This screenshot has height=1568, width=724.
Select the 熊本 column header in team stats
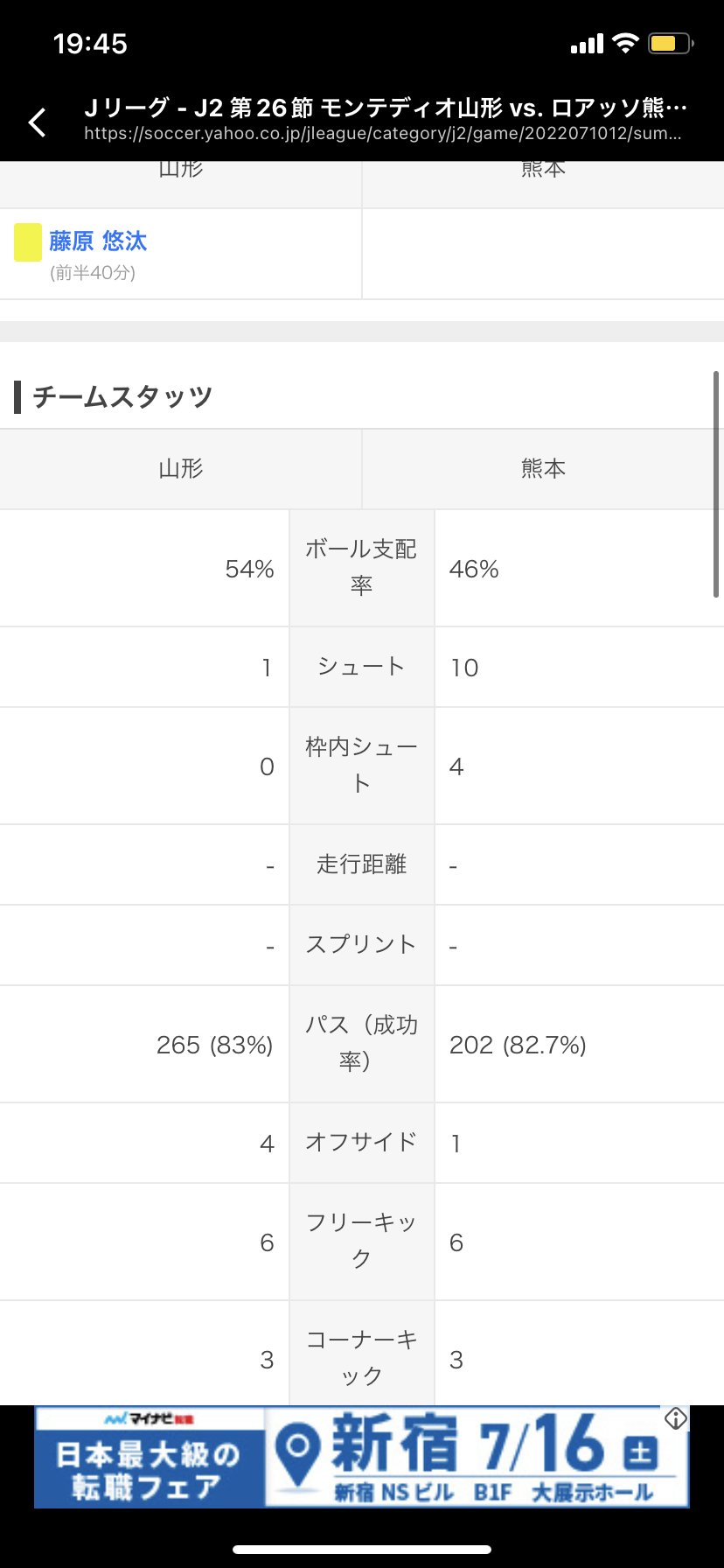pos(543,469)
